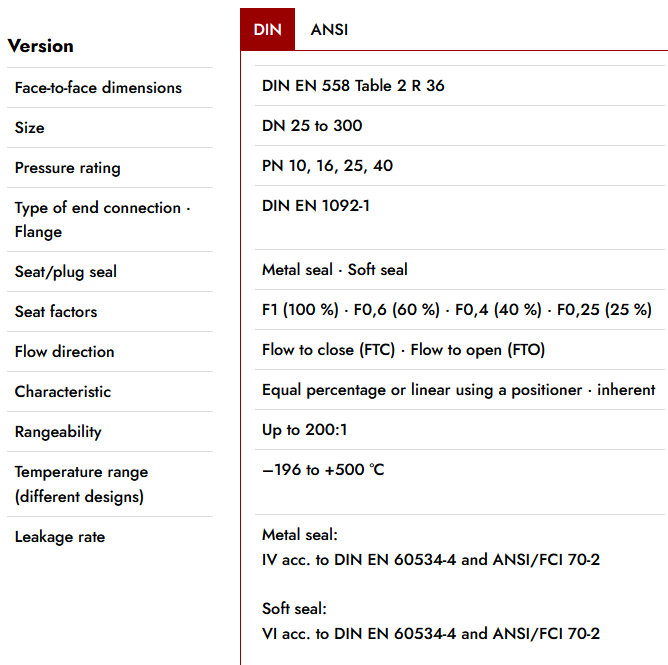Click the −196 to +500 °C temperature value
The height and width of the screenshot is (665, 668).
pos(323,470)
